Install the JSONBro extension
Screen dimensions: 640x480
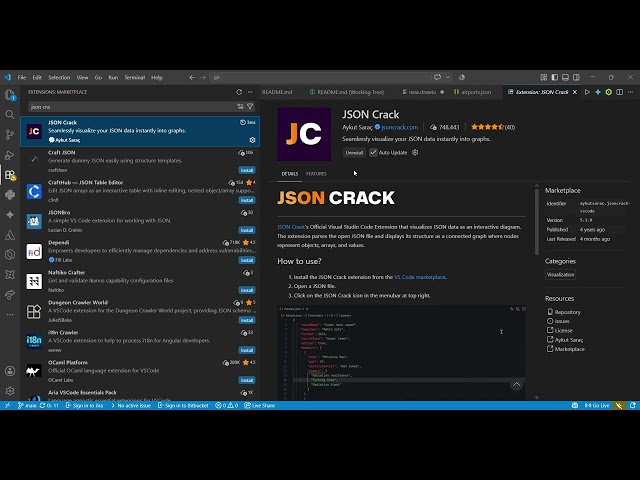click(x=247, y=230)
